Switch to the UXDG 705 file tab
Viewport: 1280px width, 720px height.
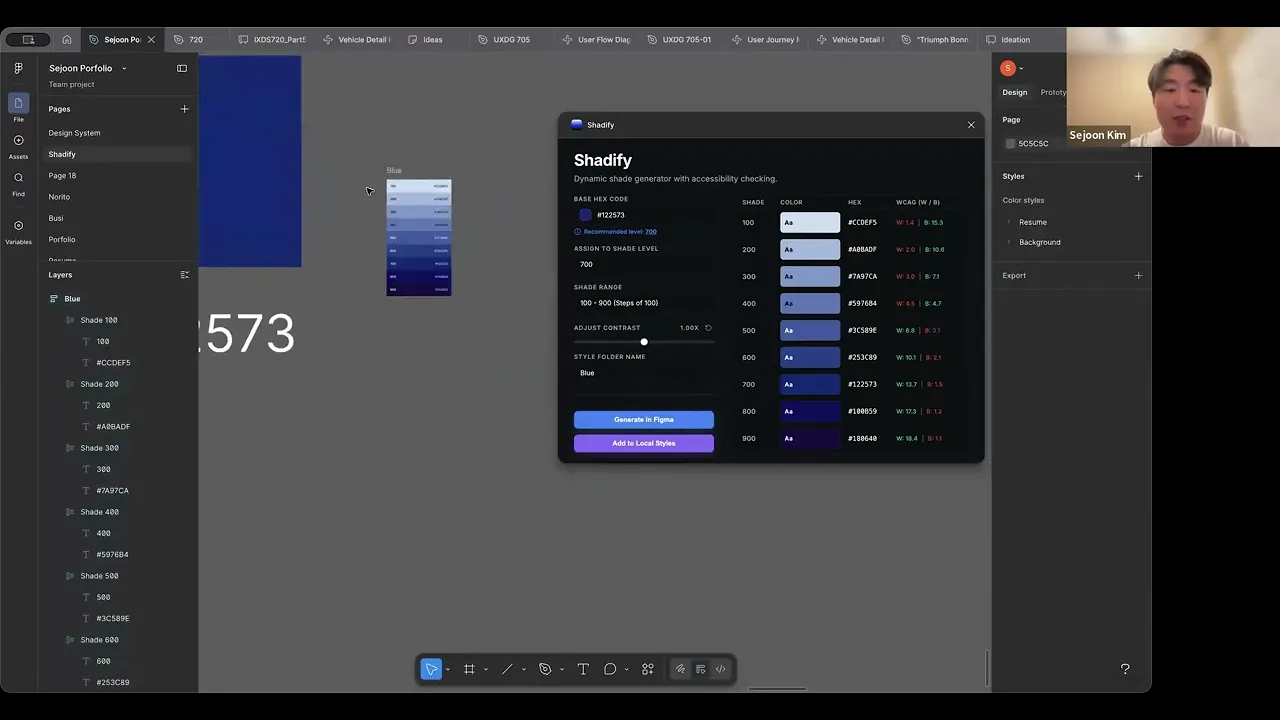point(511,40)
